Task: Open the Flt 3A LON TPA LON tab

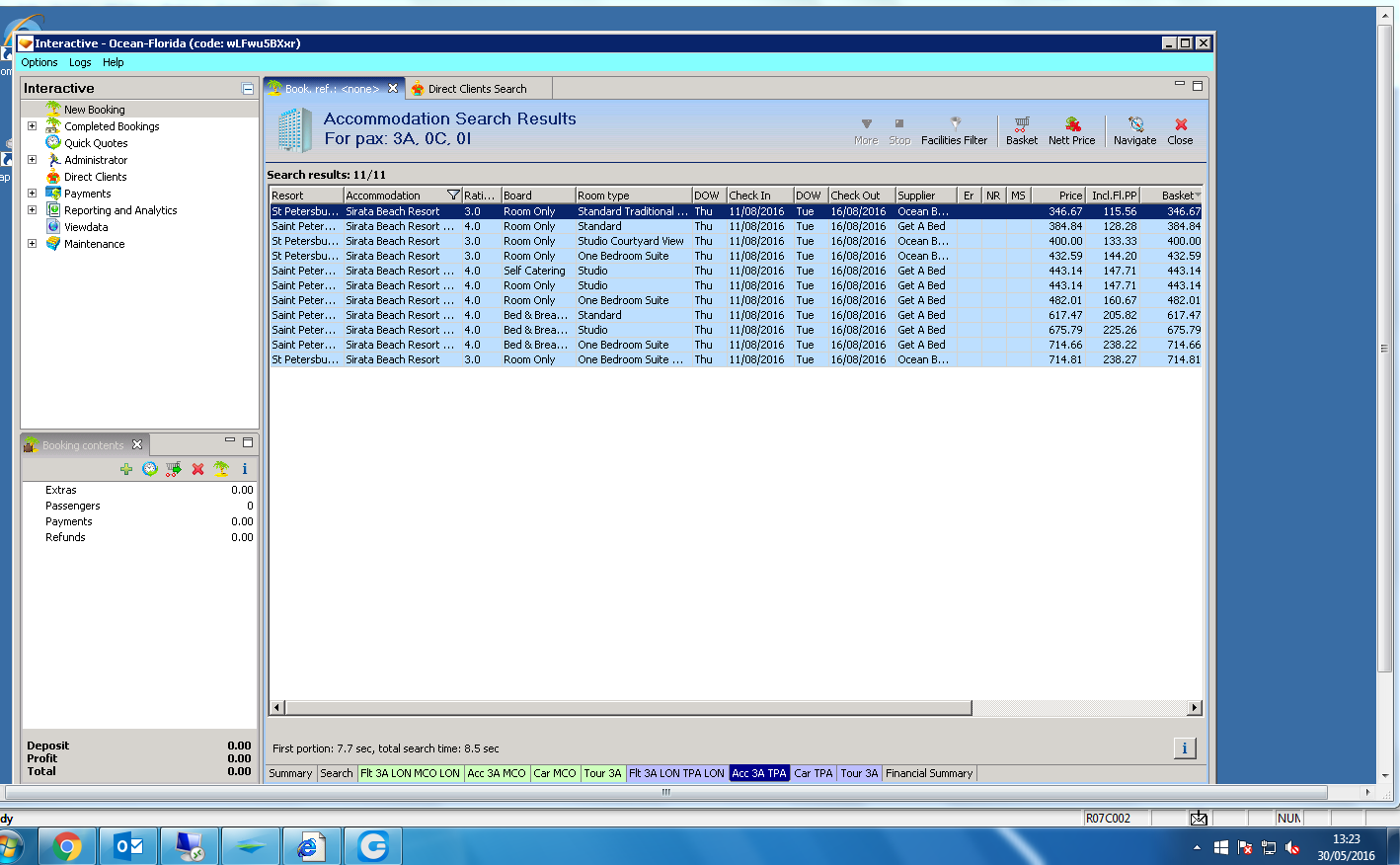Action: click(x=676, y=773)
